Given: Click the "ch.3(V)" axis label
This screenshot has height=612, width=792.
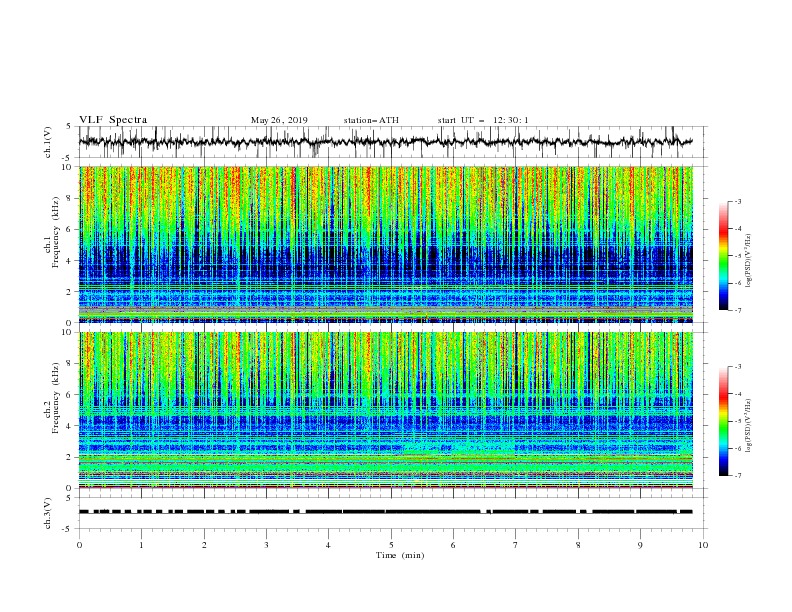Looking at the screenshot, I should click(x=48, y=513).
